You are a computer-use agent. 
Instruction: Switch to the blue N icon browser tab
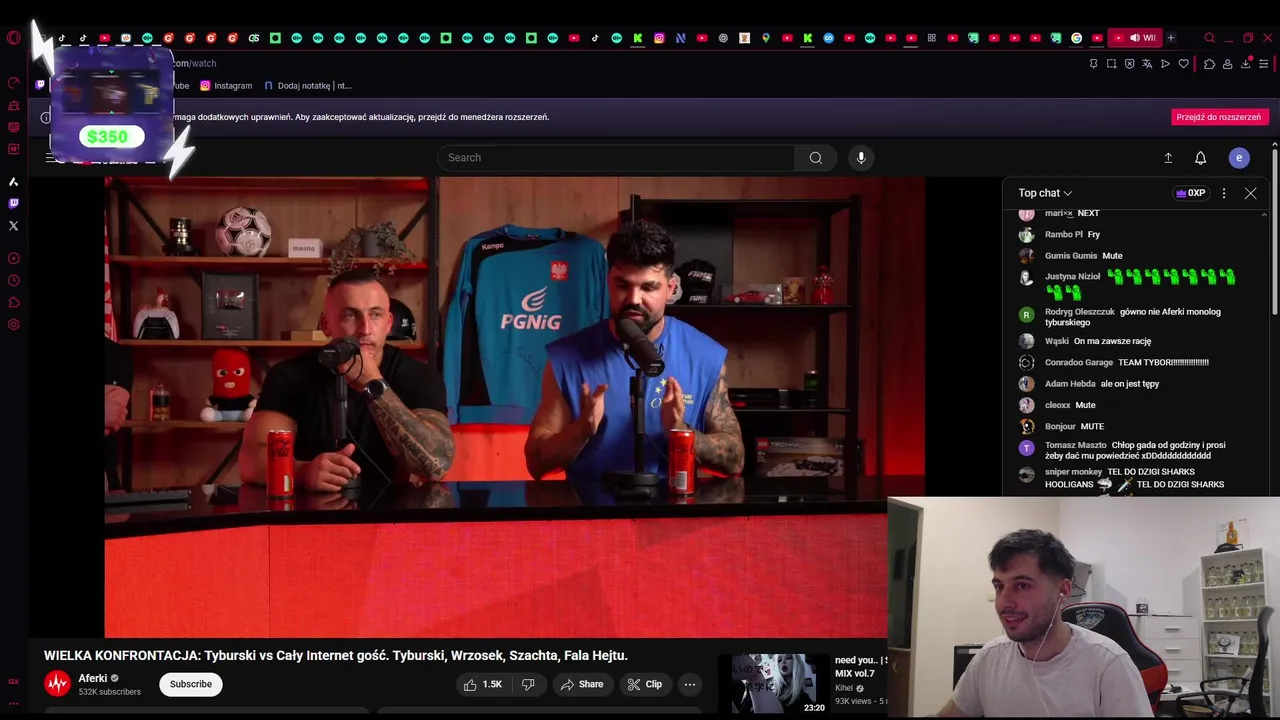(x=680, y=38)
